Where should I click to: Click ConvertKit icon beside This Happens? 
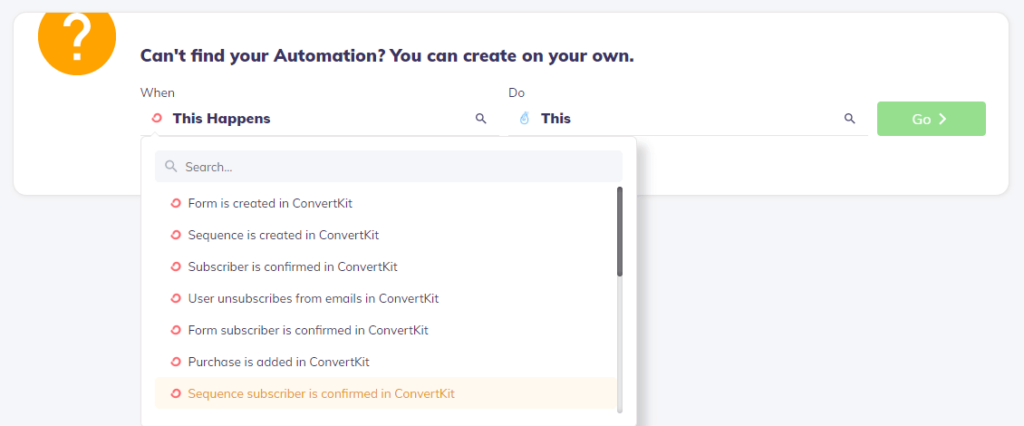(x=156, y=118)
